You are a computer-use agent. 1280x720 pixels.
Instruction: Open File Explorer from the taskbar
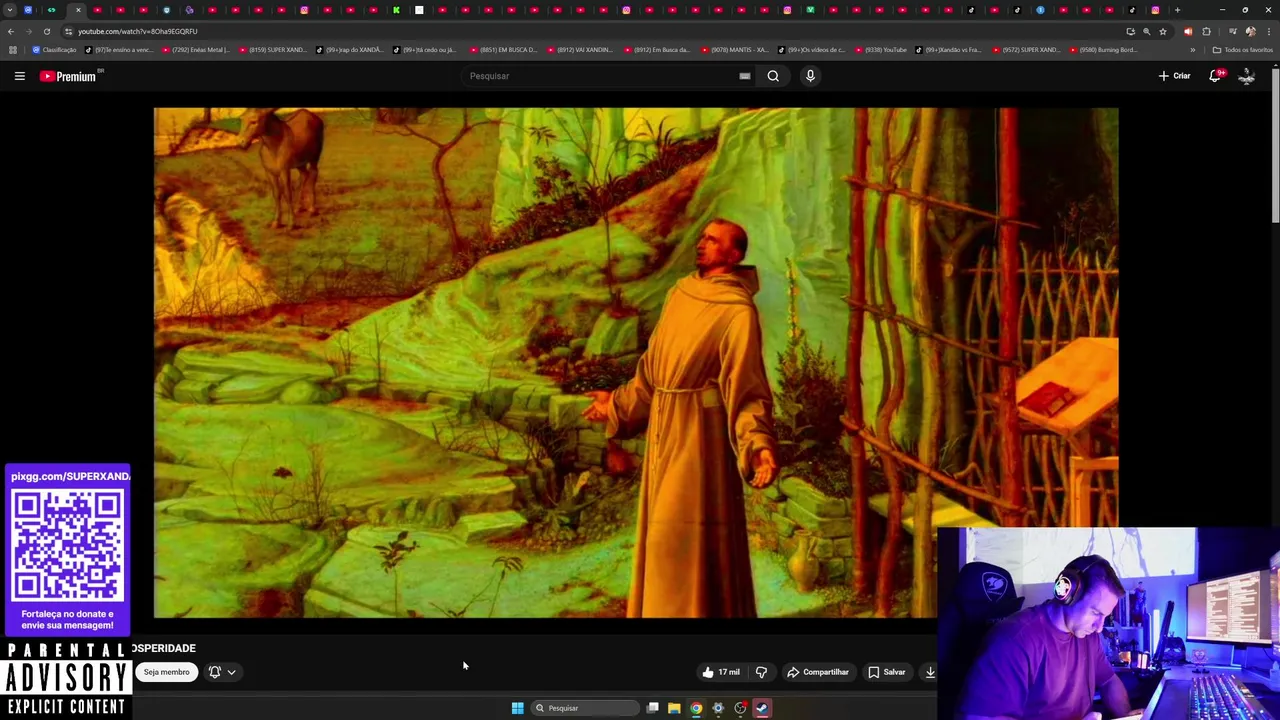(674, 708)
